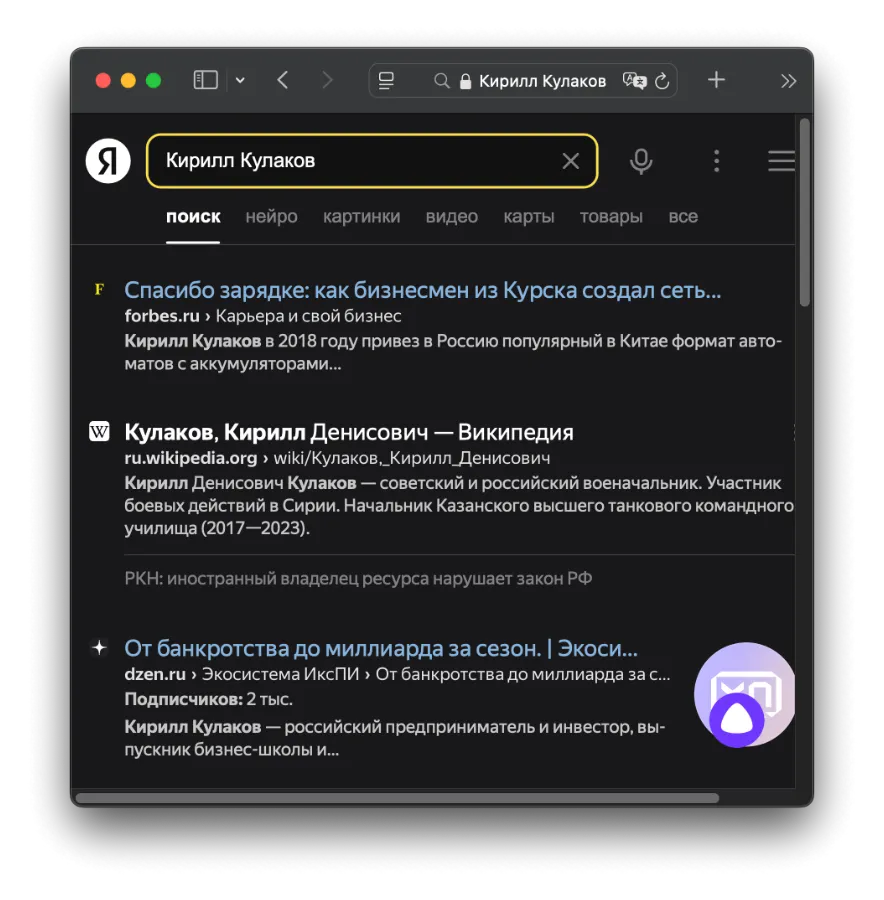Open the three-dot options icon
This screenshot has height=900, width=884.
pos(717,160)
